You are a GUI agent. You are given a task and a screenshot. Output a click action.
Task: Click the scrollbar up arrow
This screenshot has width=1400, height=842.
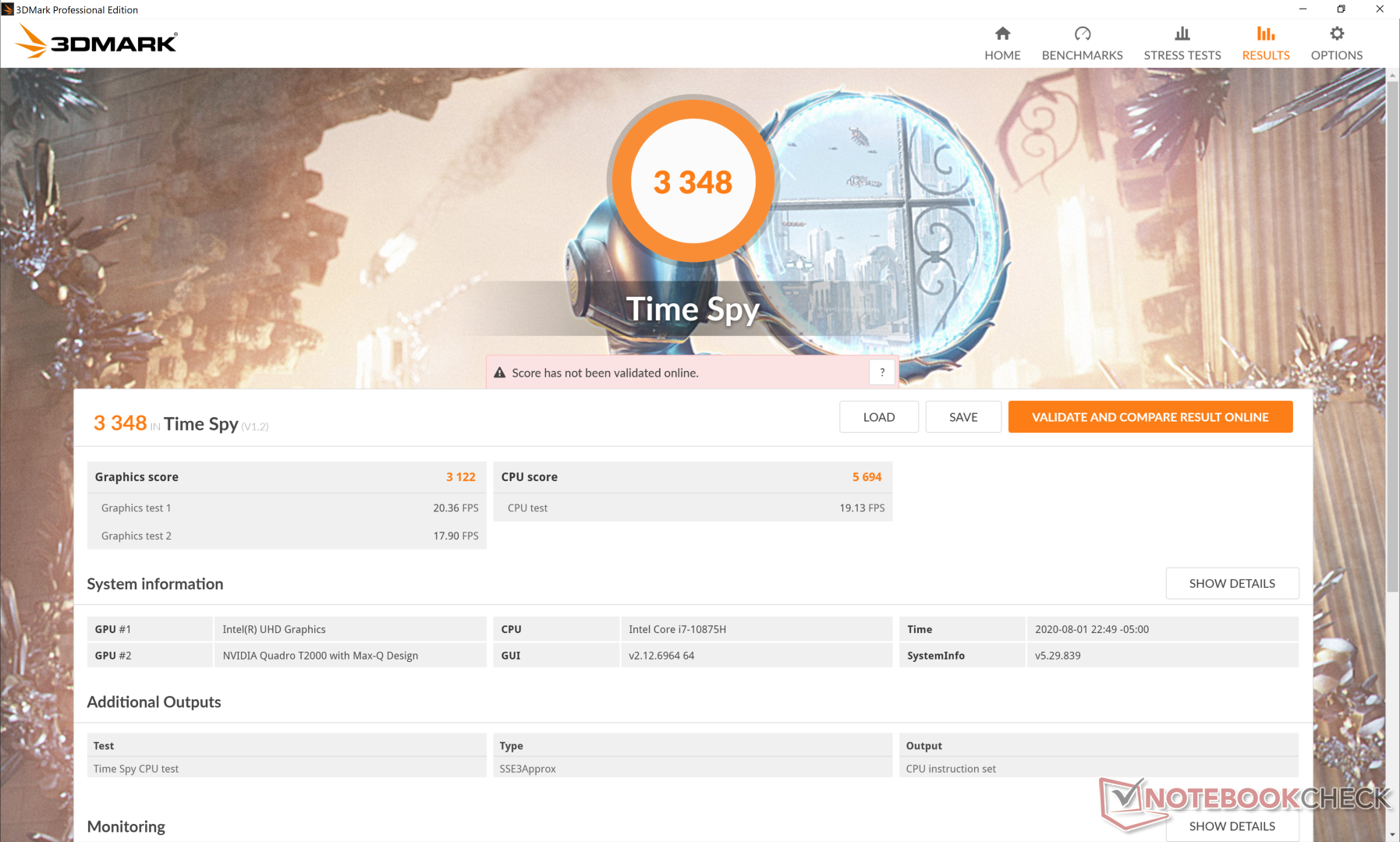tap(1393, 76)
